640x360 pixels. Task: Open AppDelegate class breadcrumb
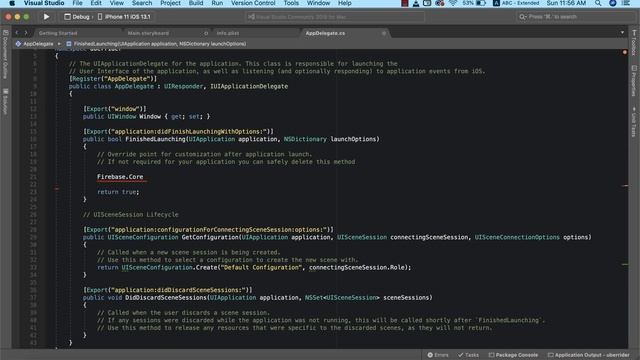35,44
